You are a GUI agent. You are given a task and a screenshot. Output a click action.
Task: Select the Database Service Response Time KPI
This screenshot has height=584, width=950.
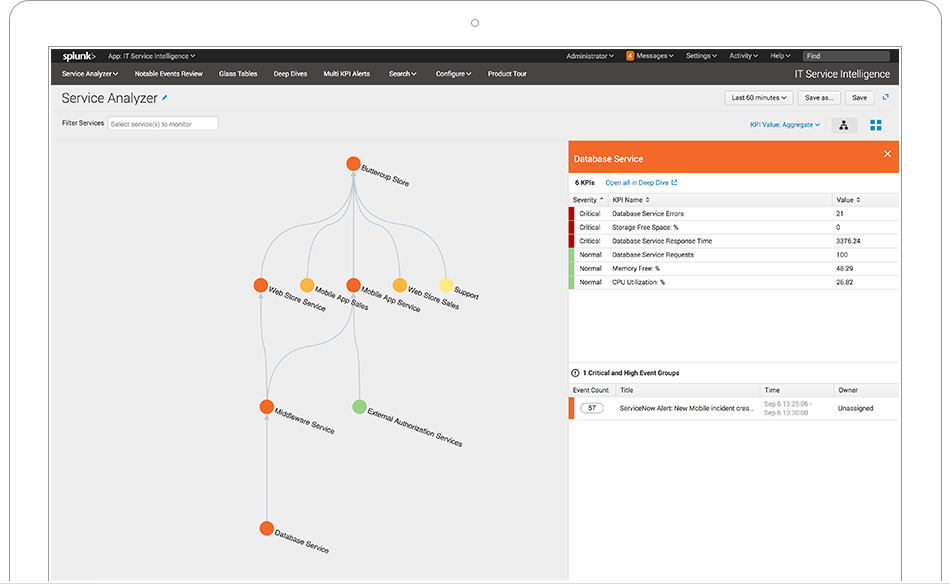[x=733, y=241]
